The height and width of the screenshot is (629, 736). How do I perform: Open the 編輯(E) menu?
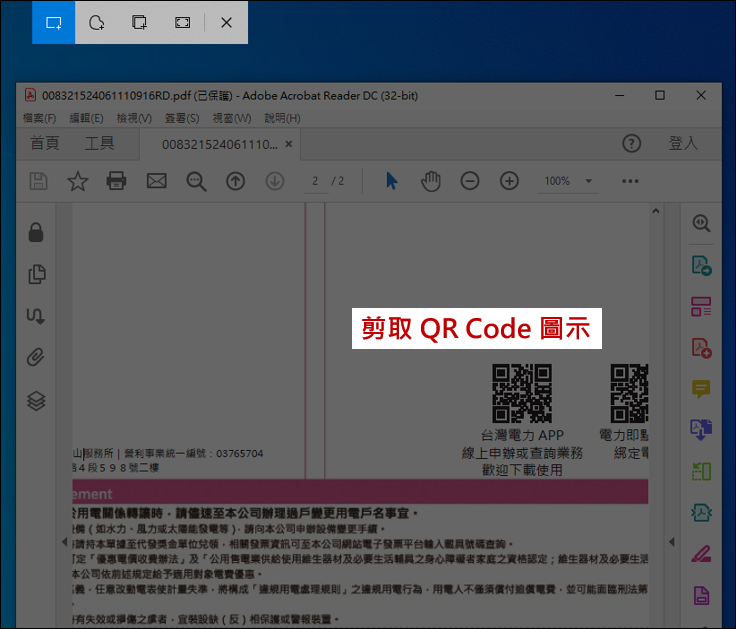[x=86, y=118]
